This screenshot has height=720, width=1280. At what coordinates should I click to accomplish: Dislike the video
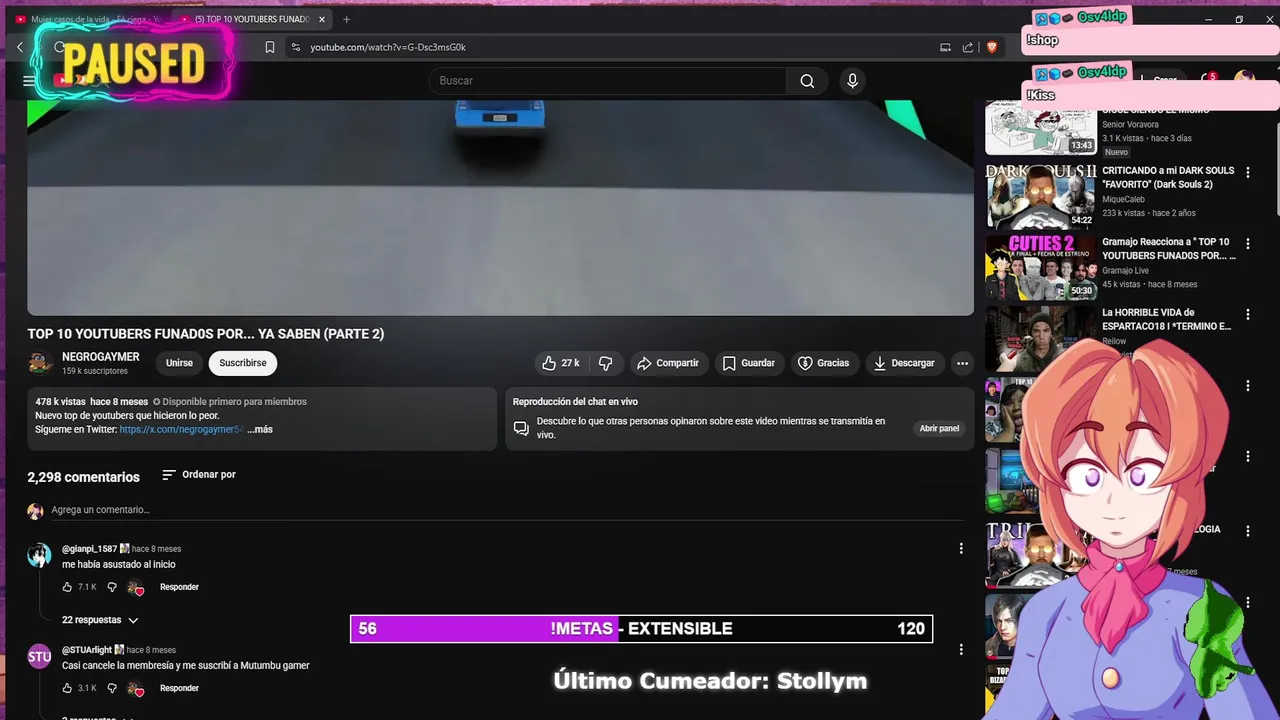[x=605, y=363]
